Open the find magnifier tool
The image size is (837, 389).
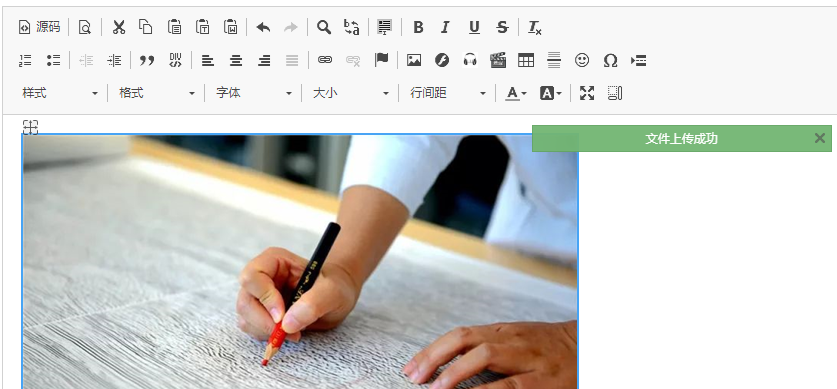coord(323,27)
